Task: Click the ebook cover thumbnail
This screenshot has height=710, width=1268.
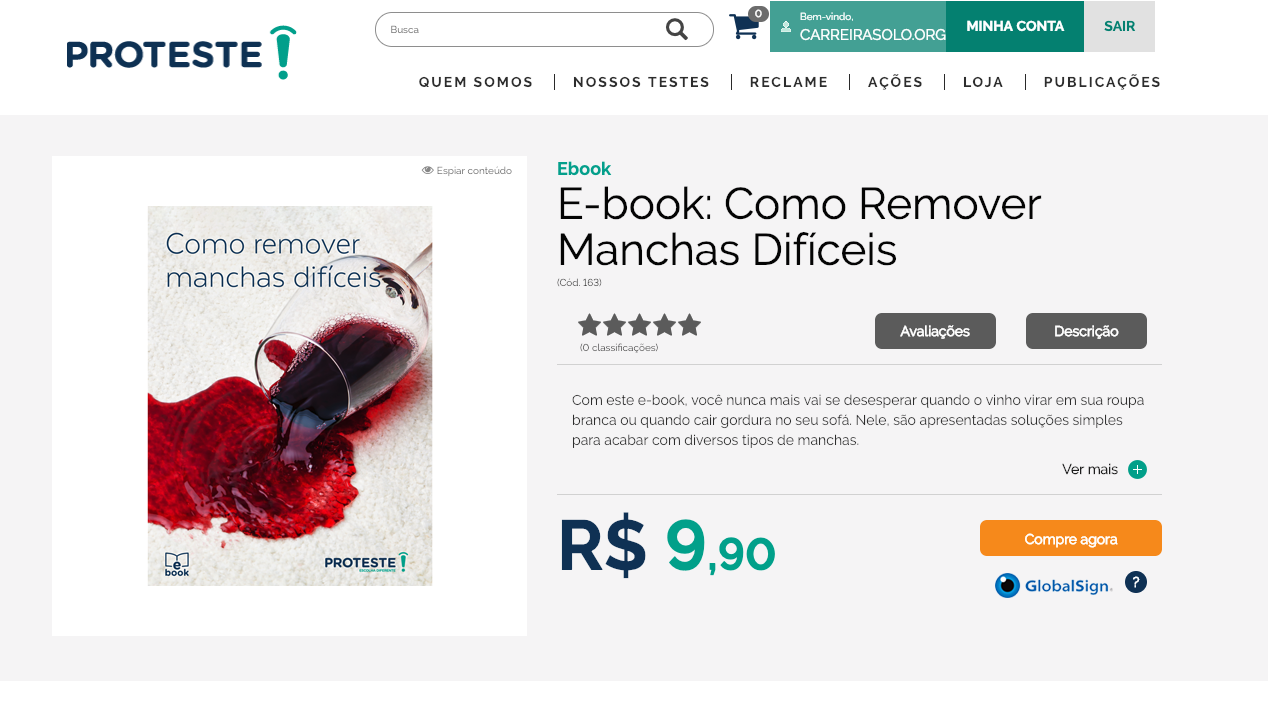Action: coord(290,396)
